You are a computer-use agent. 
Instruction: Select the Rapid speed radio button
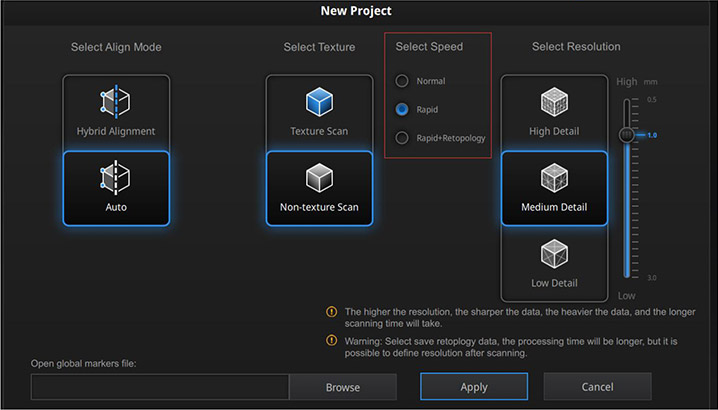[402, 109]
